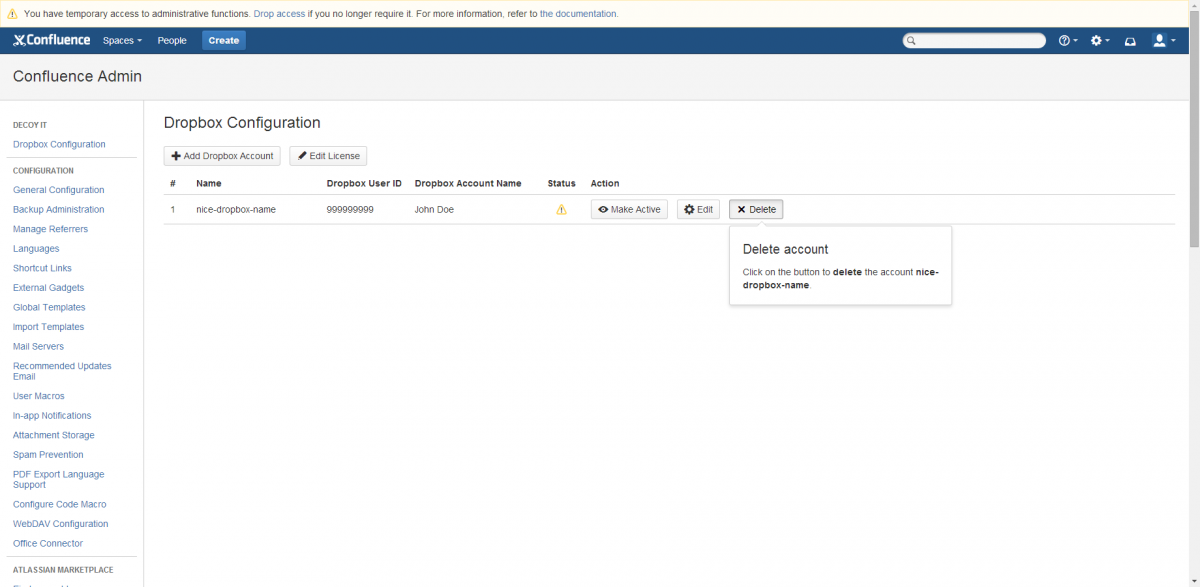Click the Drop access link
The image size is (1200, 587).
[x=280, y=14]
